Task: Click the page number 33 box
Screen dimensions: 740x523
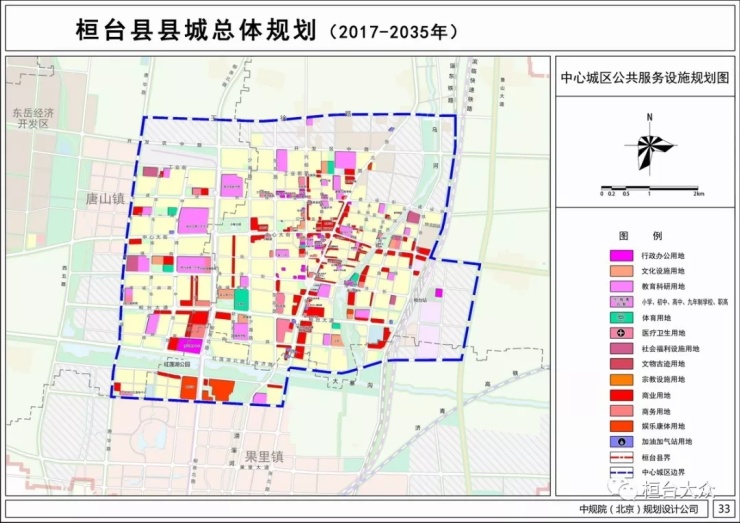Action: point(722,508)
